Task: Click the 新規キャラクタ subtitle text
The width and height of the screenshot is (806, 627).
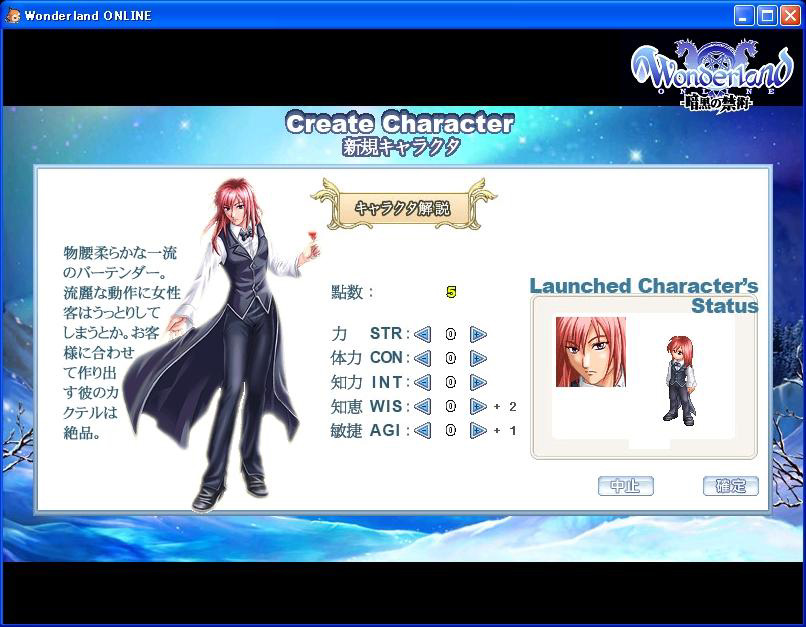Action: coord(401,147)
